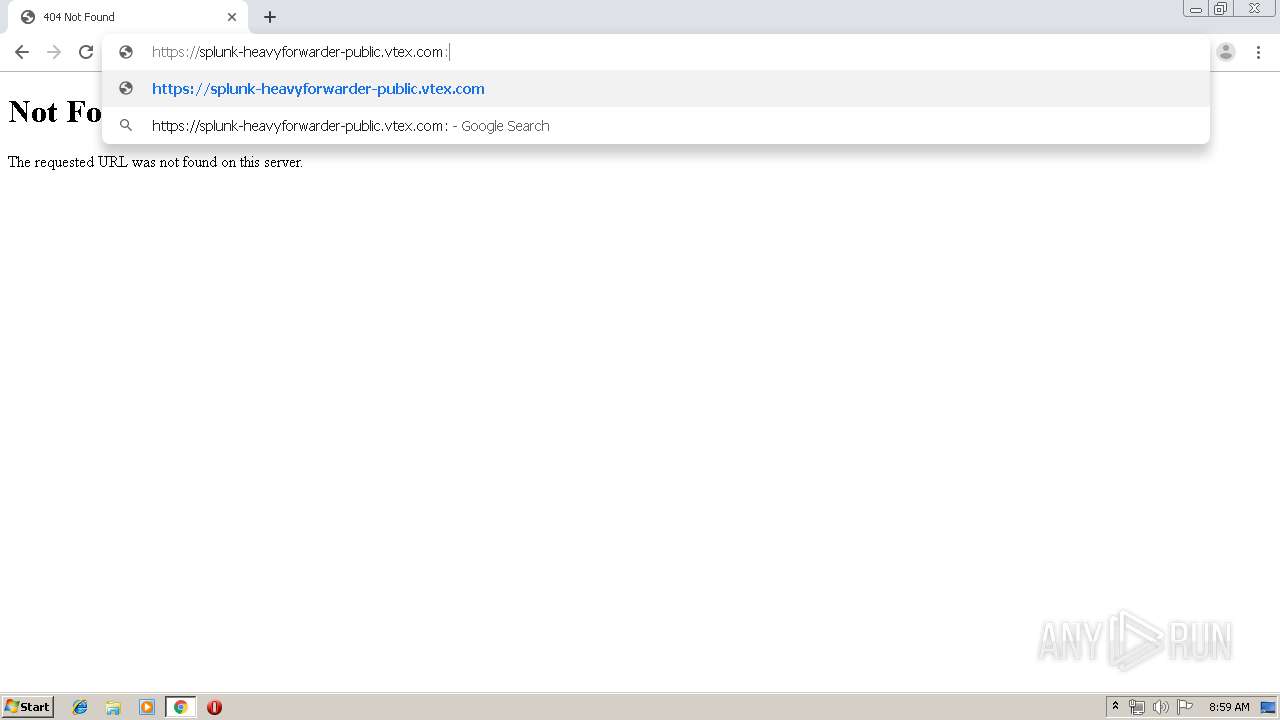Click the 'requested URL was not found' message
Screen dimensions: 1280x720
click(x=155, y=162)
